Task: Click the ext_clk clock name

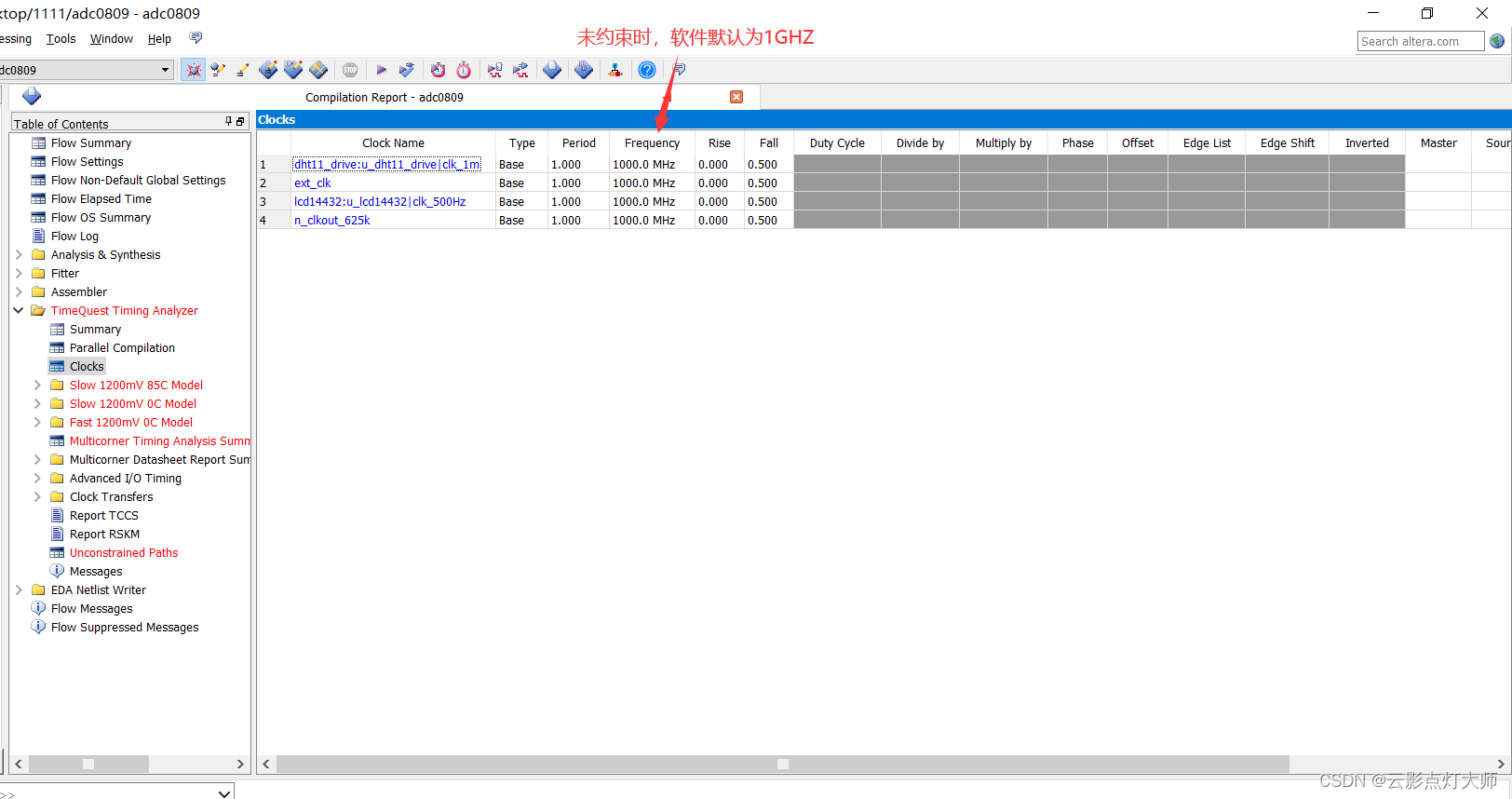Action: 313,183
